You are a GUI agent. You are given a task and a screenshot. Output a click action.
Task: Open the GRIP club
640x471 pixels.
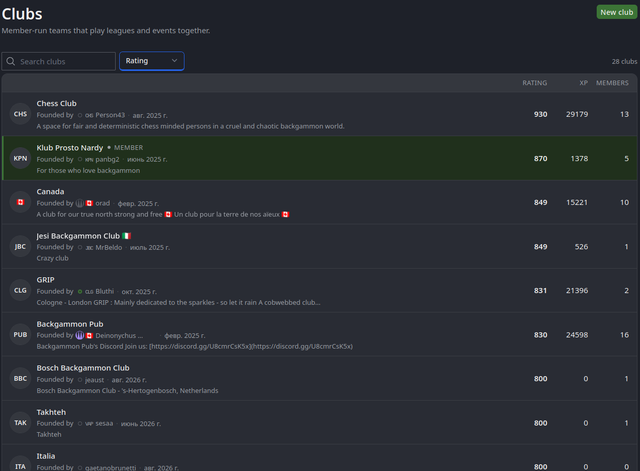tap(45, 280)
